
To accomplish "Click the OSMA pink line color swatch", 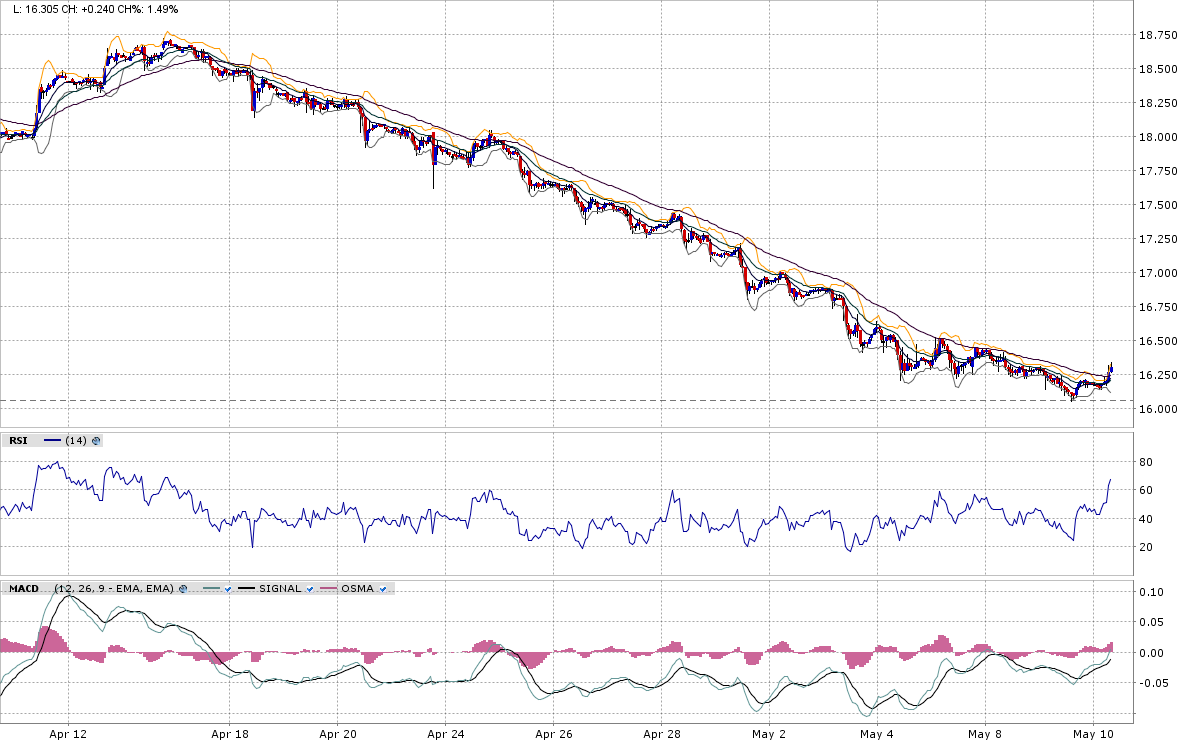I will tap(328, 589).
